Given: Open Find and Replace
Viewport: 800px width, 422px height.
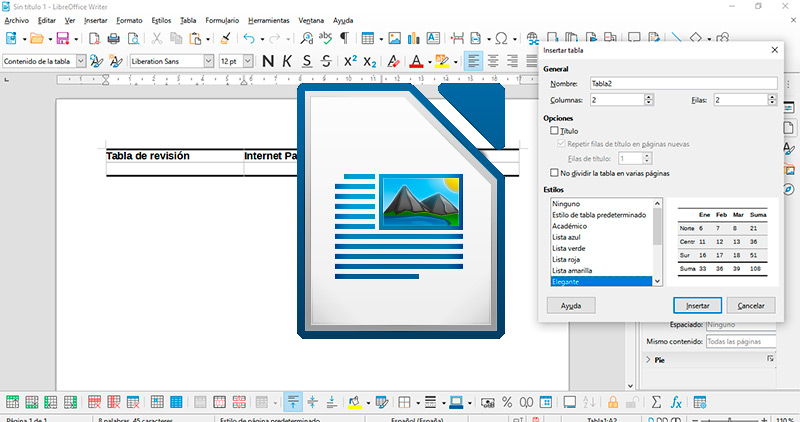Looking at the screenshot, I should point(306,38).
